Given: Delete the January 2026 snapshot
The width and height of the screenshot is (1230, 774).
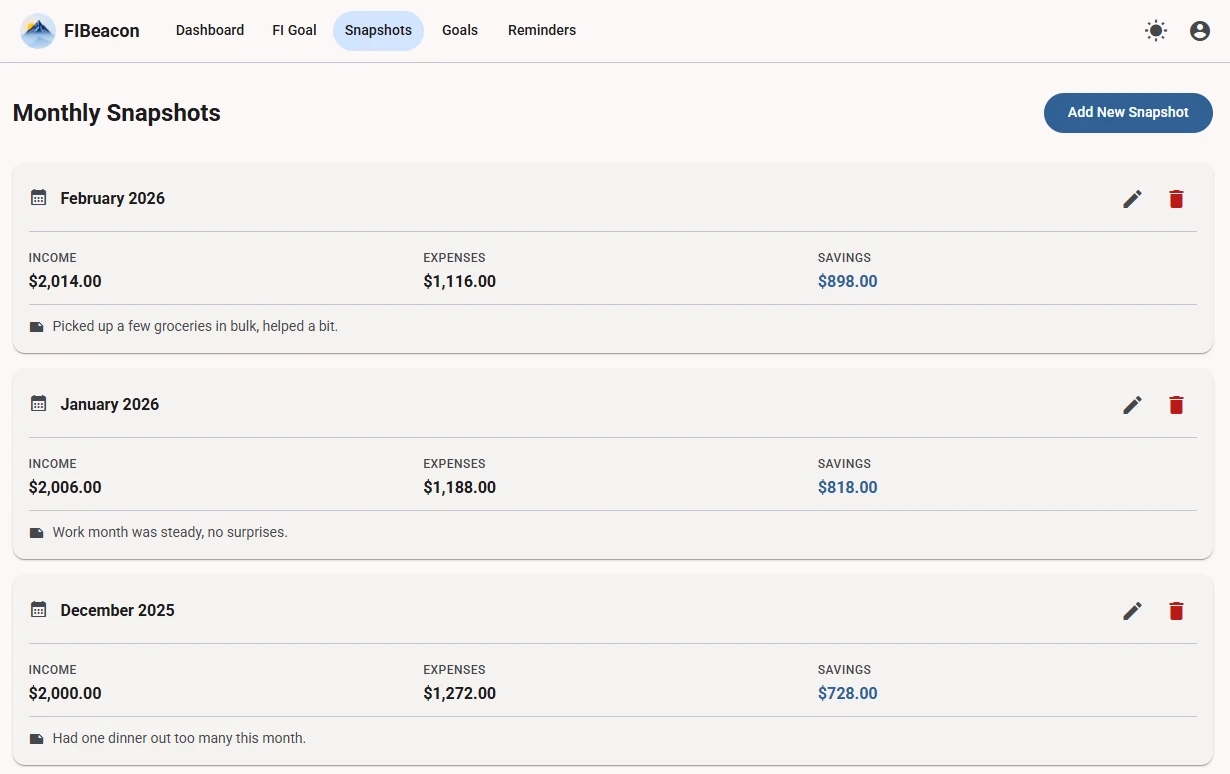Looking at the screenshot, I should (x=1176, y=405).
